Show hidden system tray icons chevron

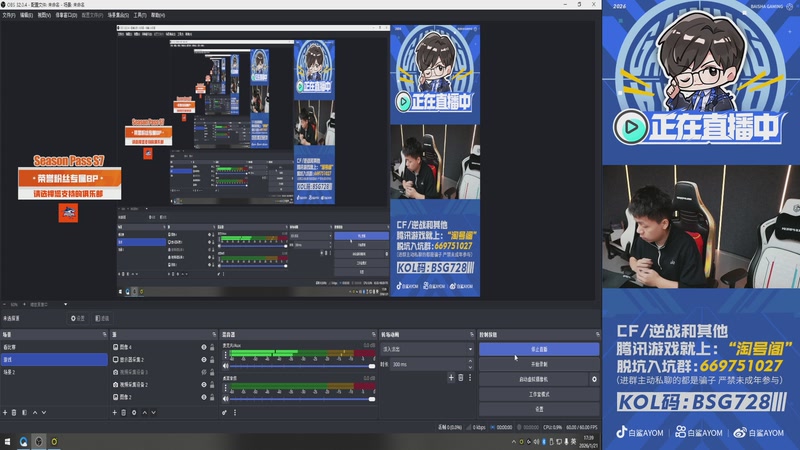click(x=513, y=442)
